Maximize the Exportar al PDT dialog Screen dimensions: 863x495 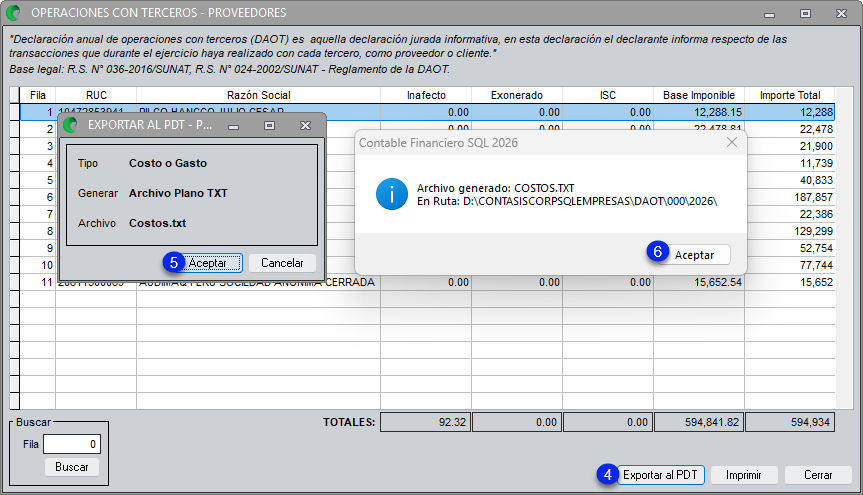[269, 126]
